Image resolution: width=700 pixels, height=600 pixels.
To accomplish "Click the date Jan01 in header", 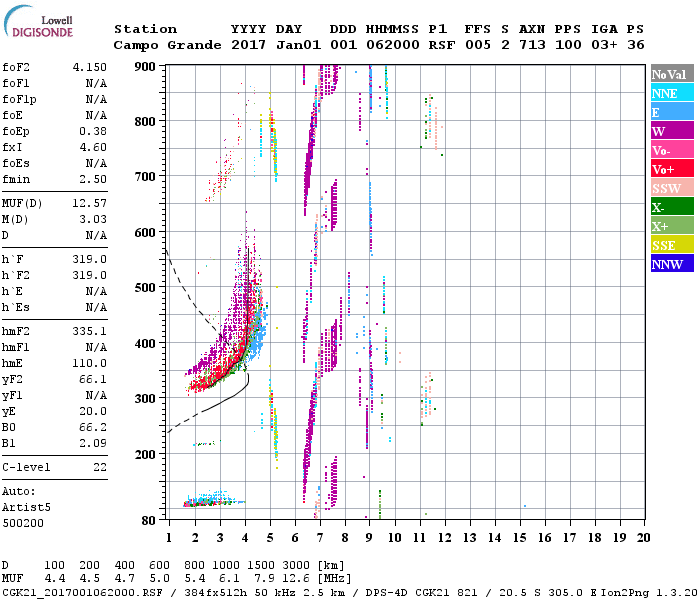I will pos(298,45).
